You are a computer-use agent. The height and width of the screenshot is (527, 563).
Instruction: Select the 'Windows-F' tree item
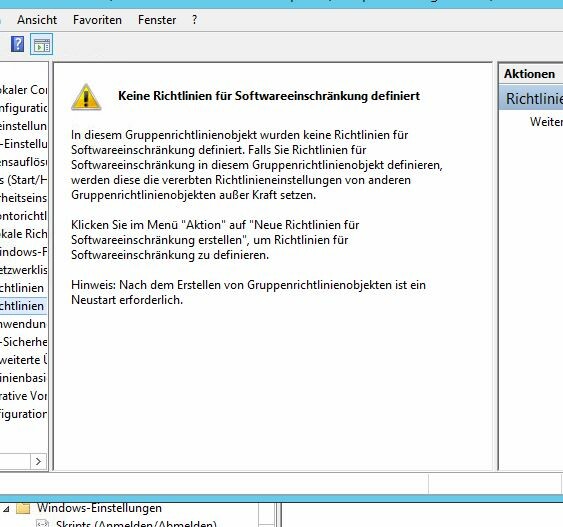(23, 252)
